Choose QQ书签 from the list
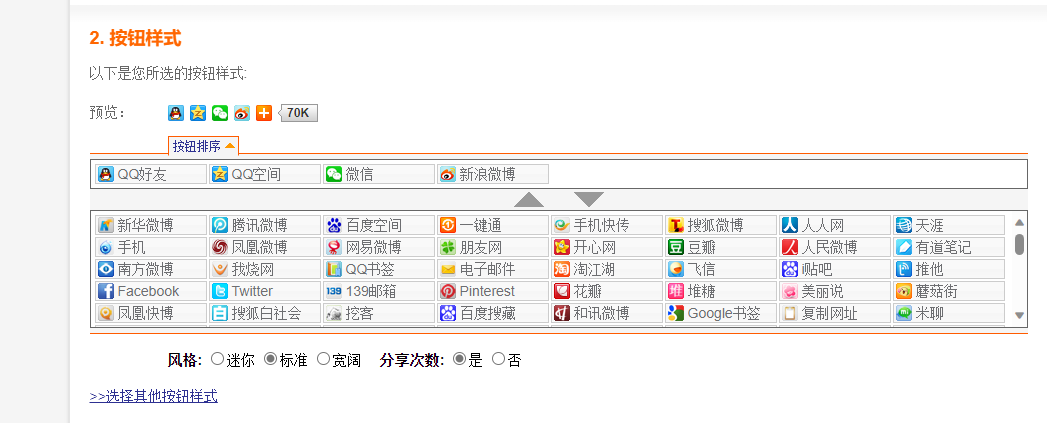This screenshot has height=423, width=1047. [x=379, y=269]
